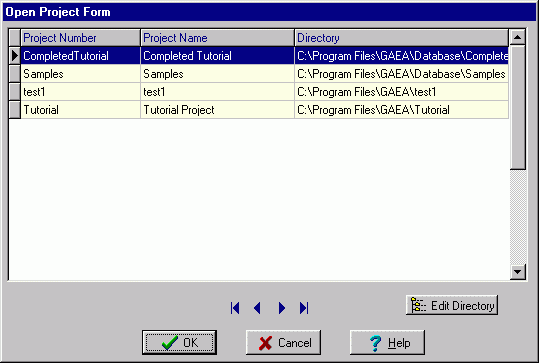The height and width of the screenshot is (363, 539).
Task: Click the Tutorial Project name cell
Action: coord(218,110)
